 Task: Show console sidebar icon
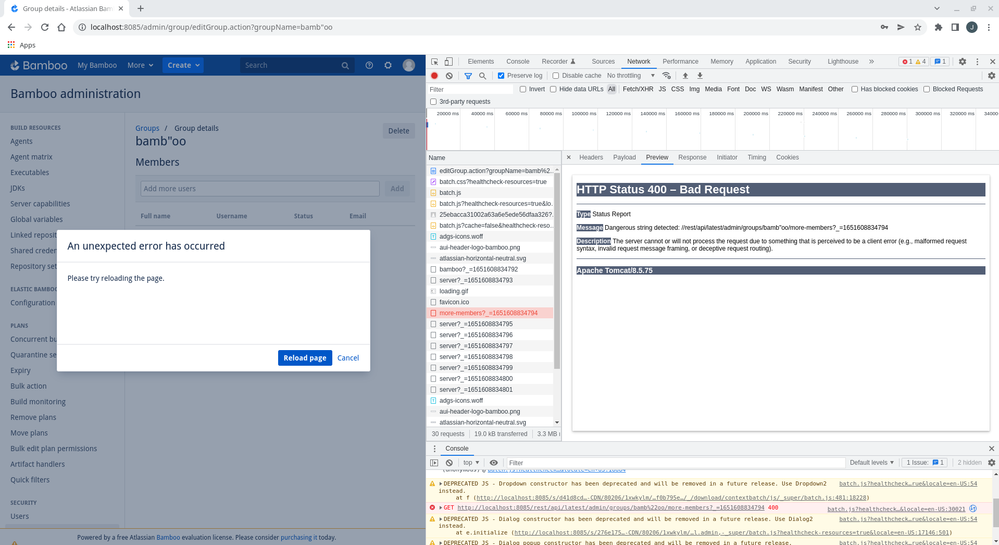point(435,463)
